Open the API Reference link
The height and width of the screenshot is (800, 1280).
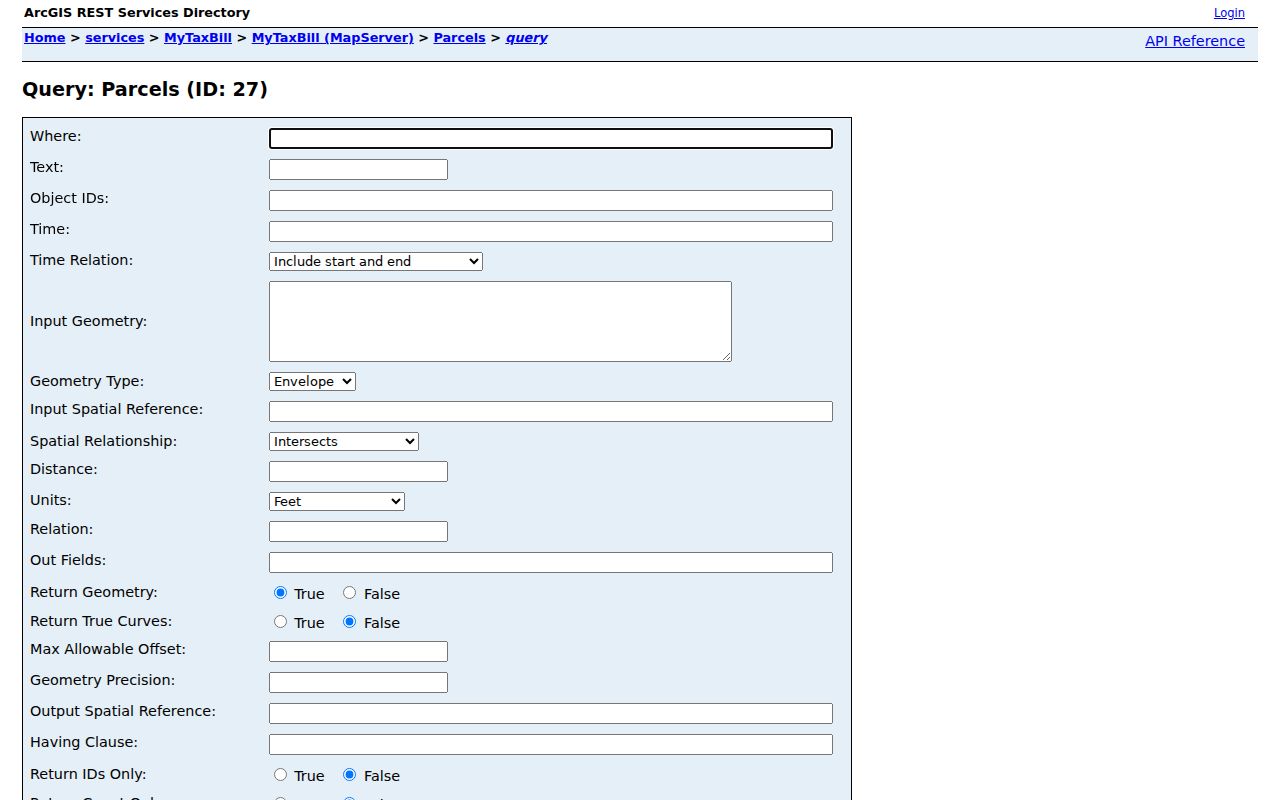(1195, 41)
